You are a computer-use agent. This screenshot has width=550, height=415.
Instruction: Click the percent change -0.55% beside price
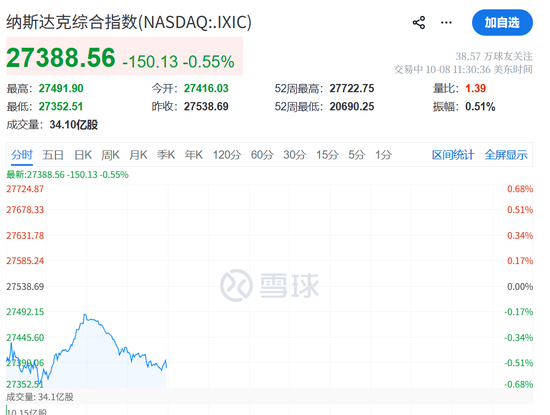click(x=208, y=62)
